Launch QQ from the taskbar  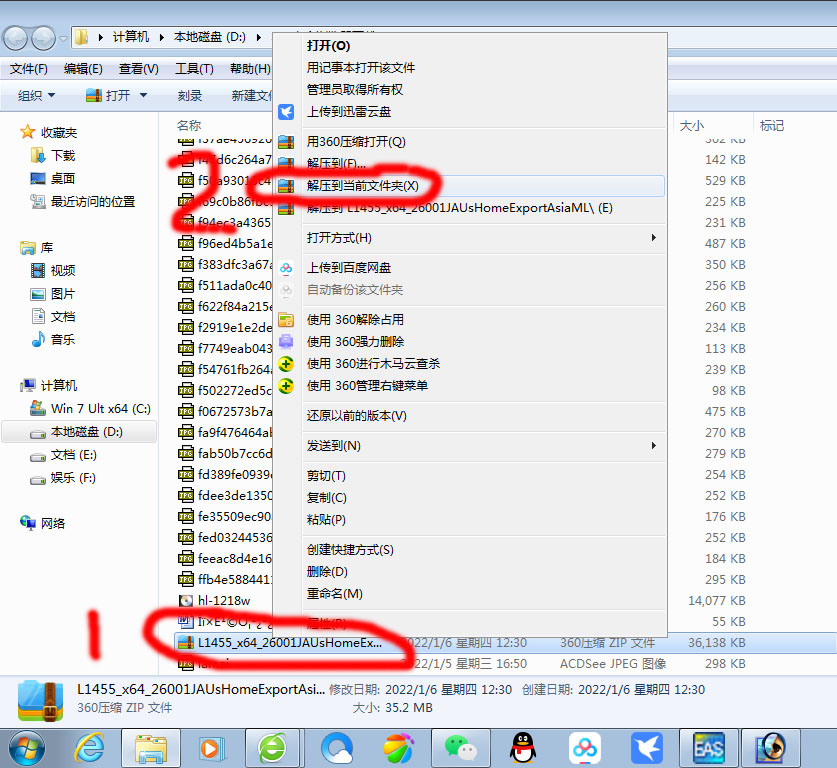pyautogui.click(x=522, y=748)
